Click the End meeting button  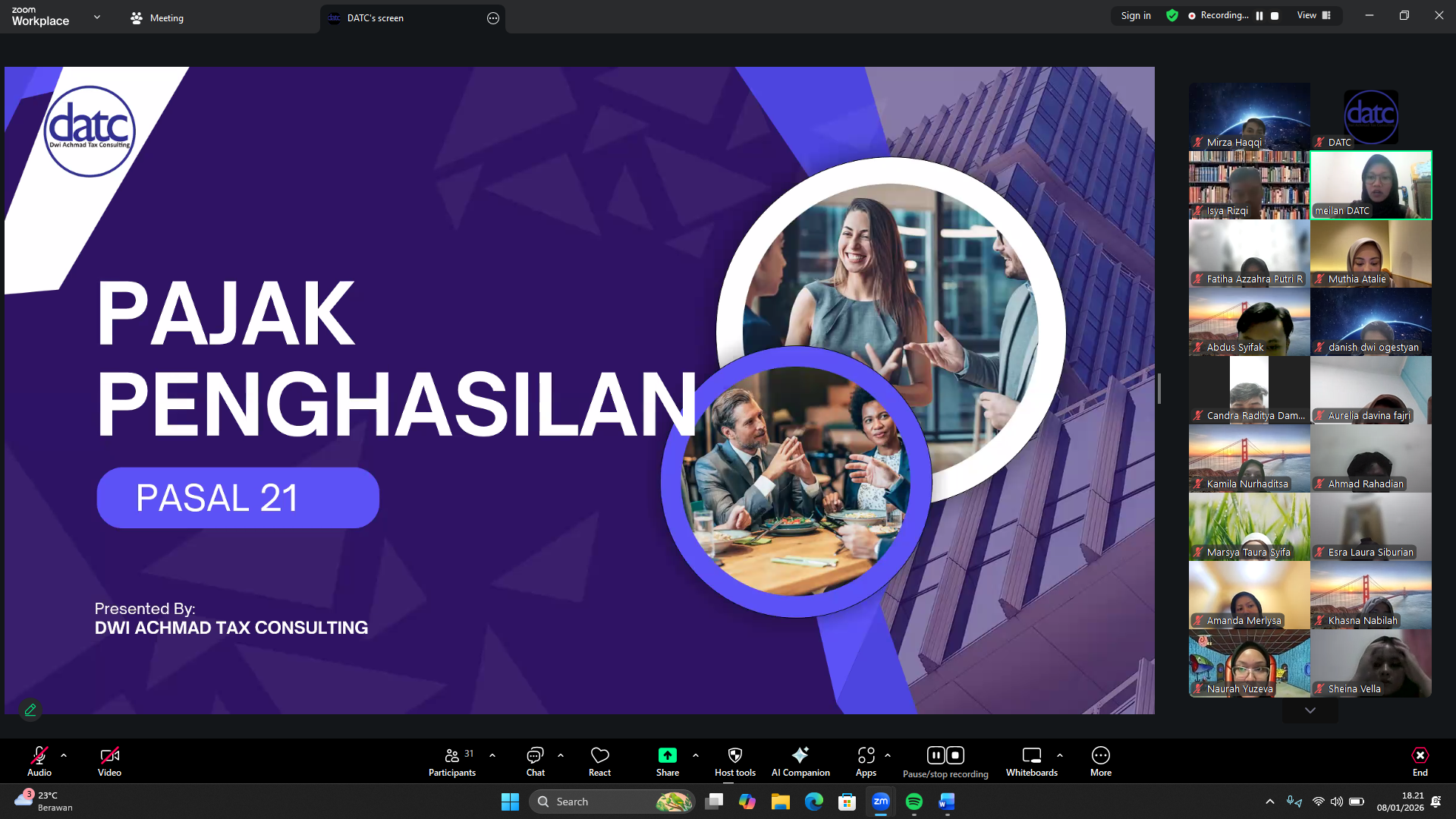coord(1420,761)
